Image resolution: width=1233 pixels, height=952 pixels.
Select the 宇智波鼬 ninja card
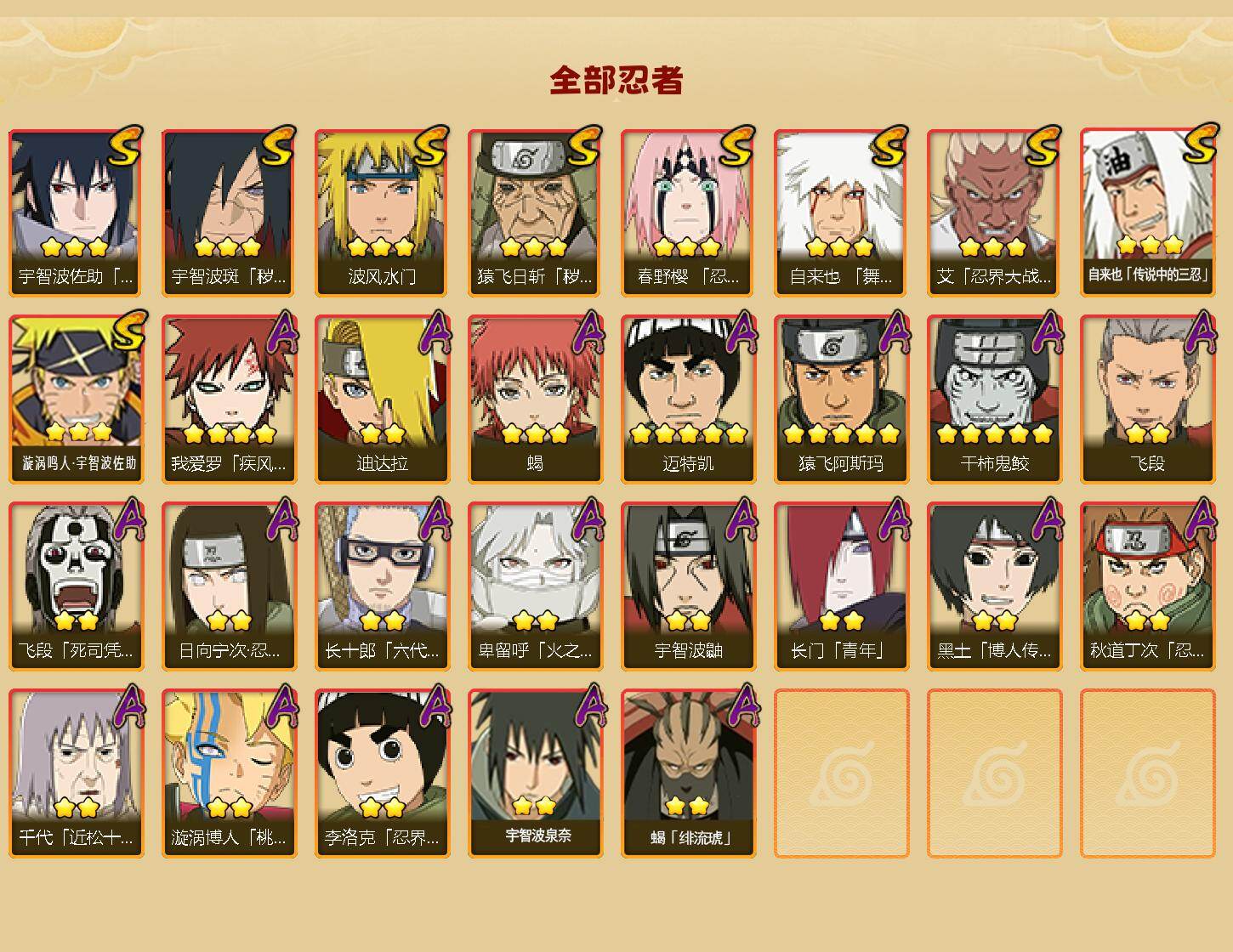(688, 586)
